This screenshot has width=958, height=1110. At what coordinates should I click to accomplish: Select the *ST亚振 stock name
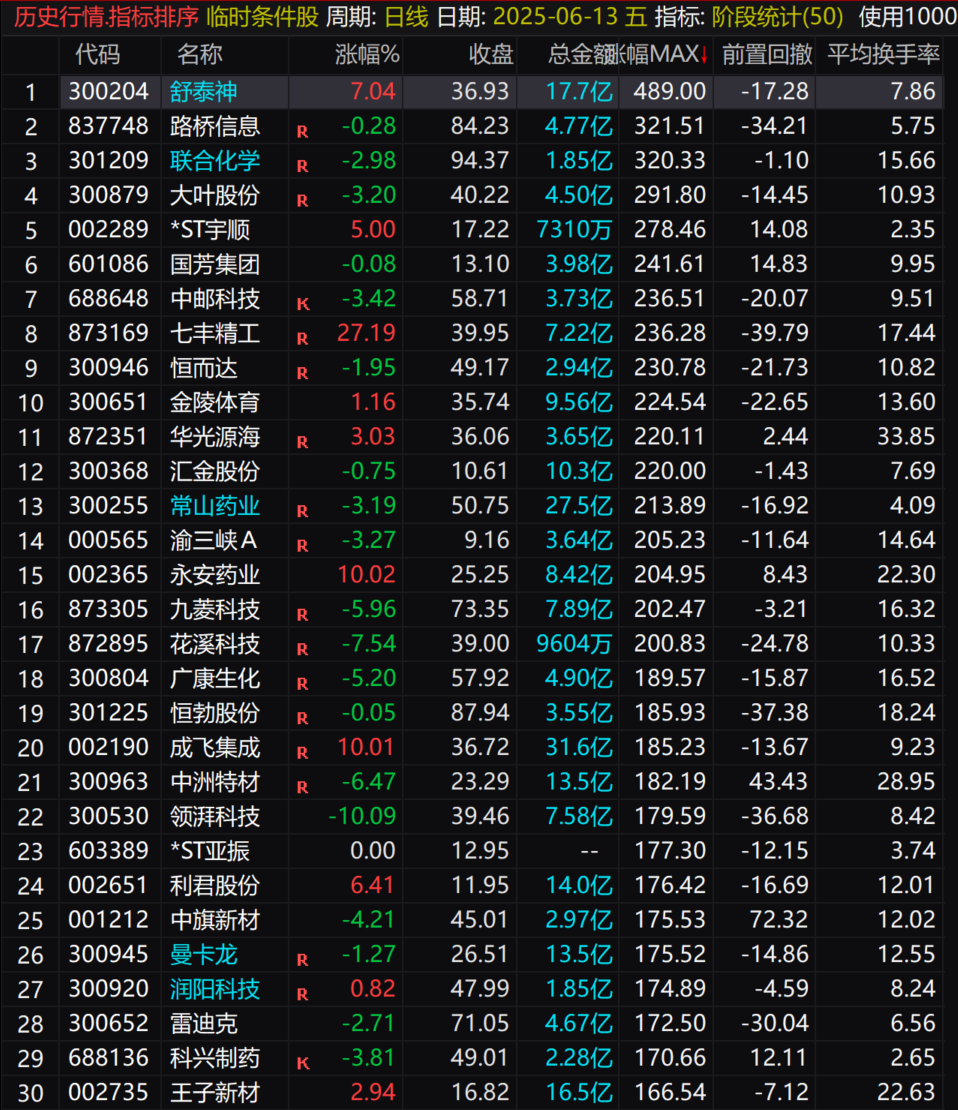pyautogui.click(x=210, y=851)
